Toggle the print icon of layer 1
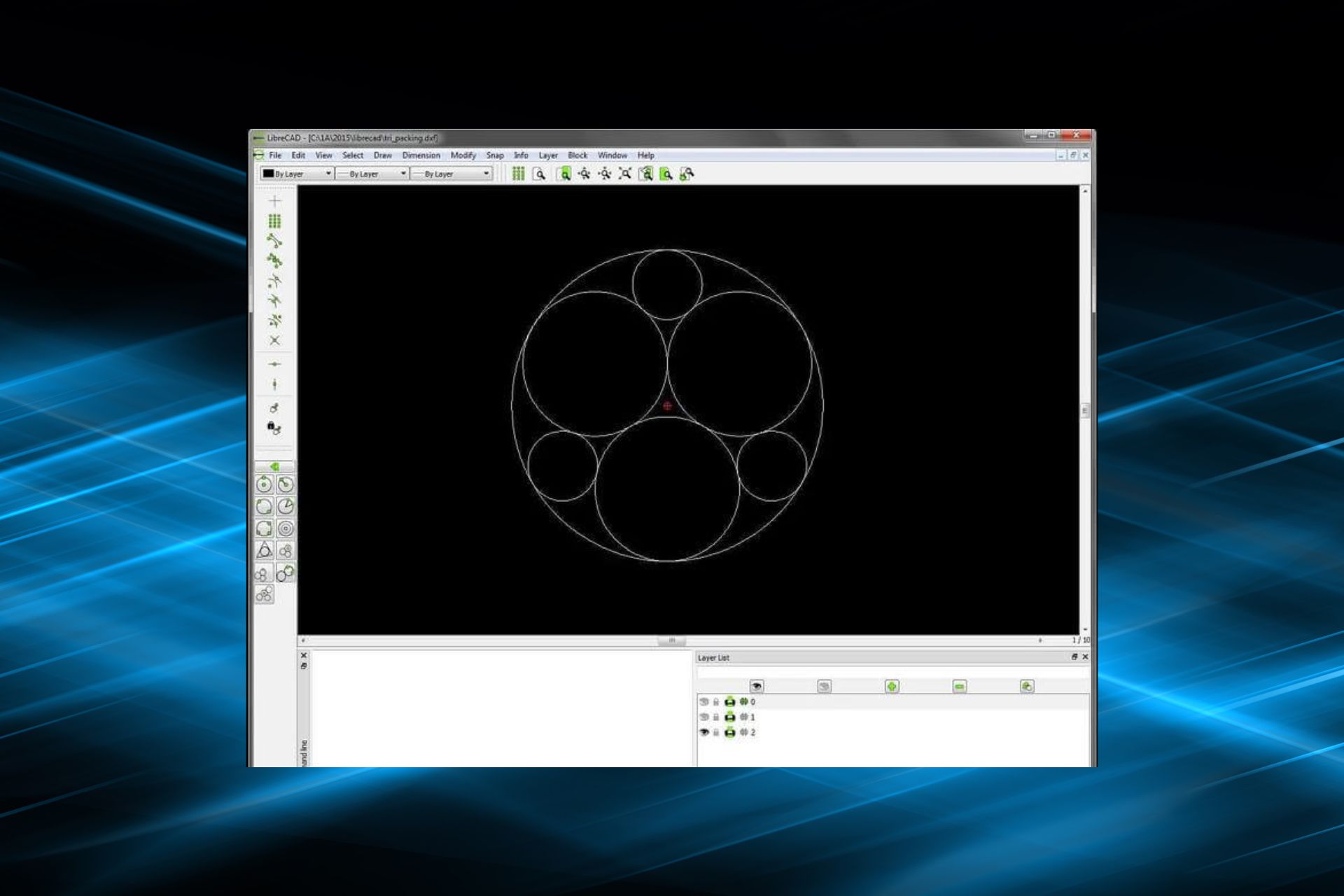This screenshot has width=1344, height=896. pos(730,717)
